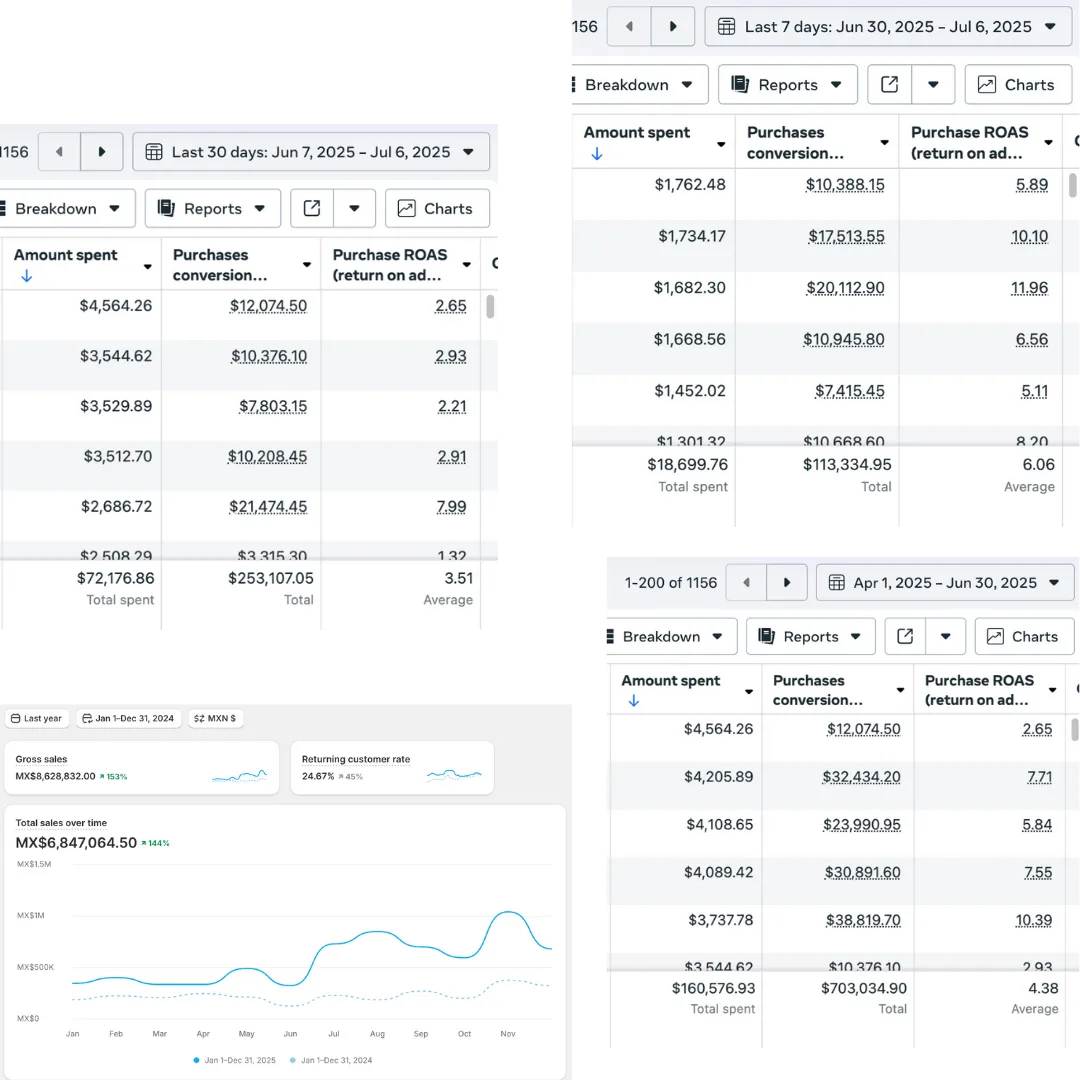This screenshot has height=1080, width=1080.
Task: Click the total spent value $72,176.86
Action: (x=116, y=579)
